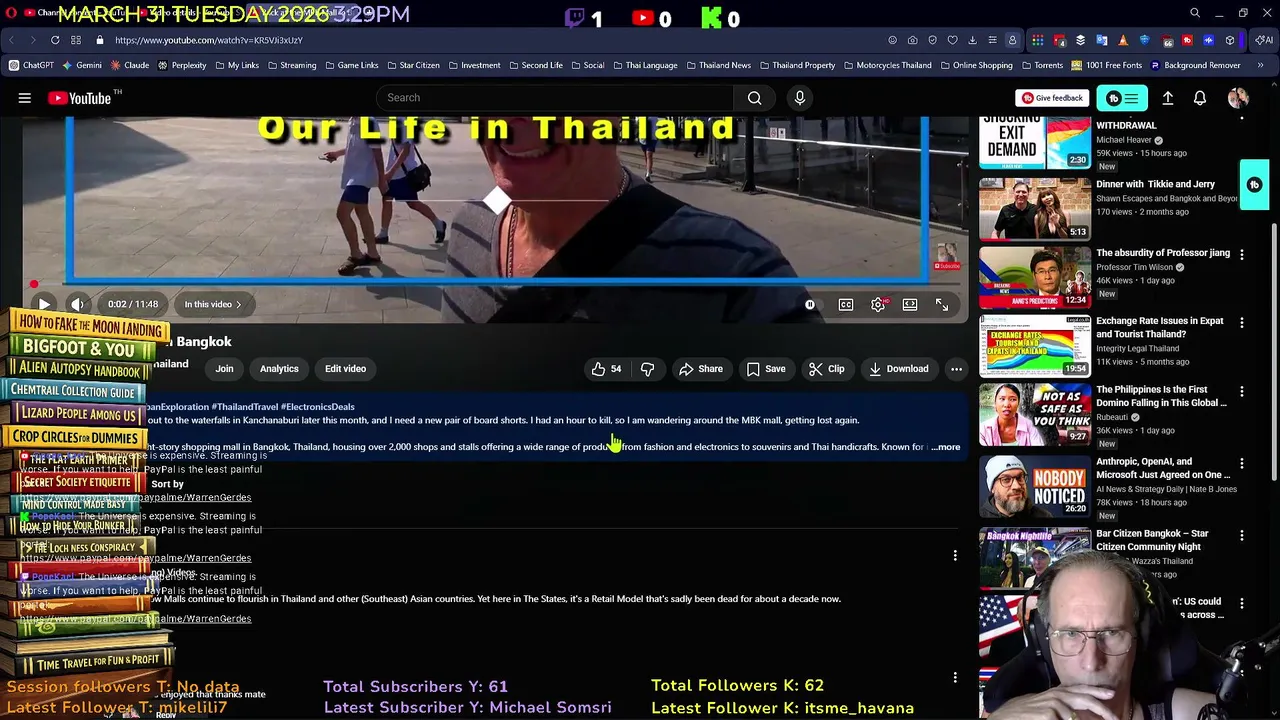Open the cyan extension button beside Give feedback
The height and width of the screenshot is (720, 1280).
tap(1121, 98)
